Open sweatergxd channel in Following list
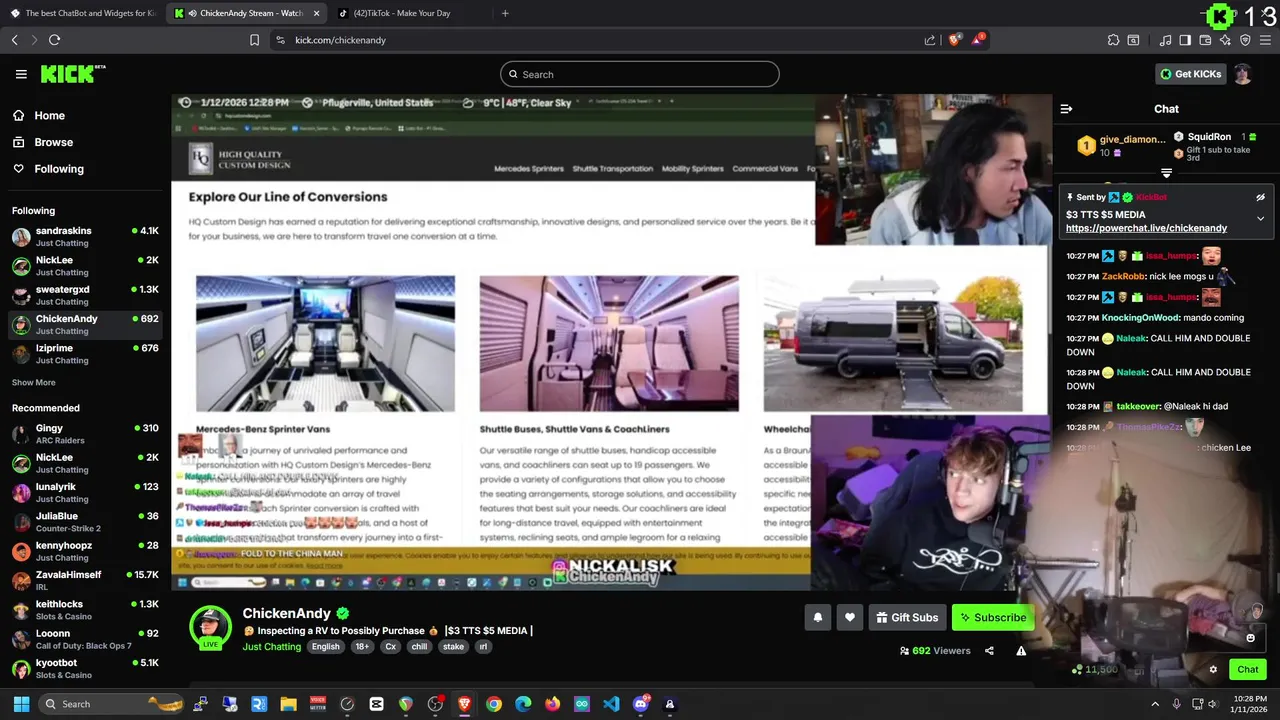 (x=85, y=295)
